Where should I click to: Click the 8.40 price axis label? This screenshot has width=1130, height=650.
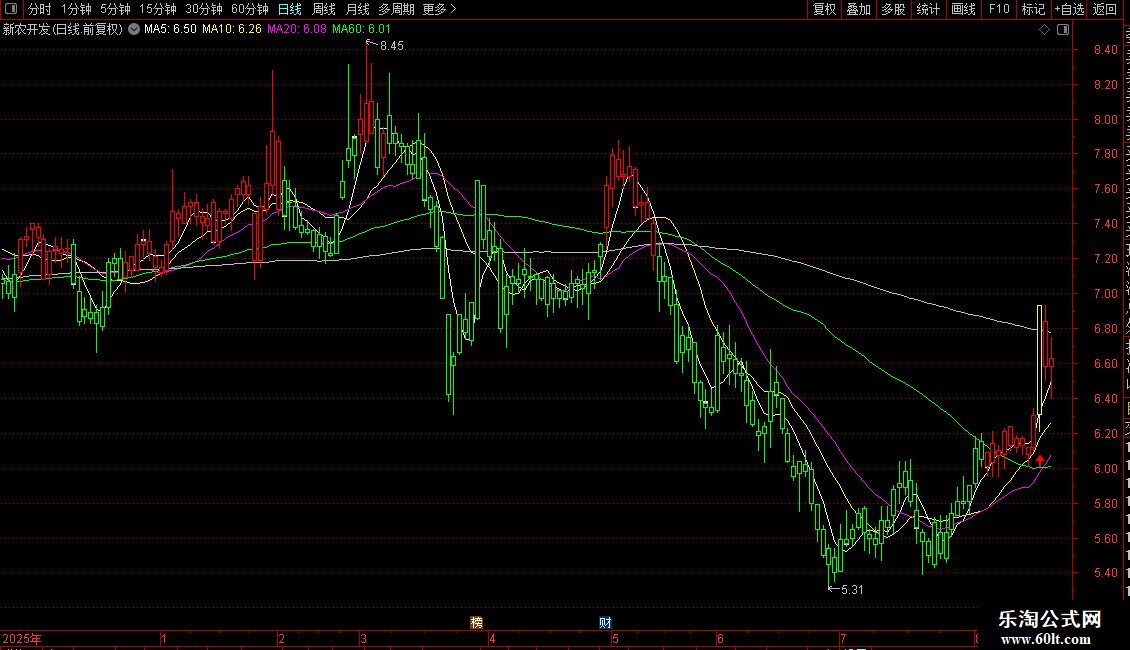1105,50
